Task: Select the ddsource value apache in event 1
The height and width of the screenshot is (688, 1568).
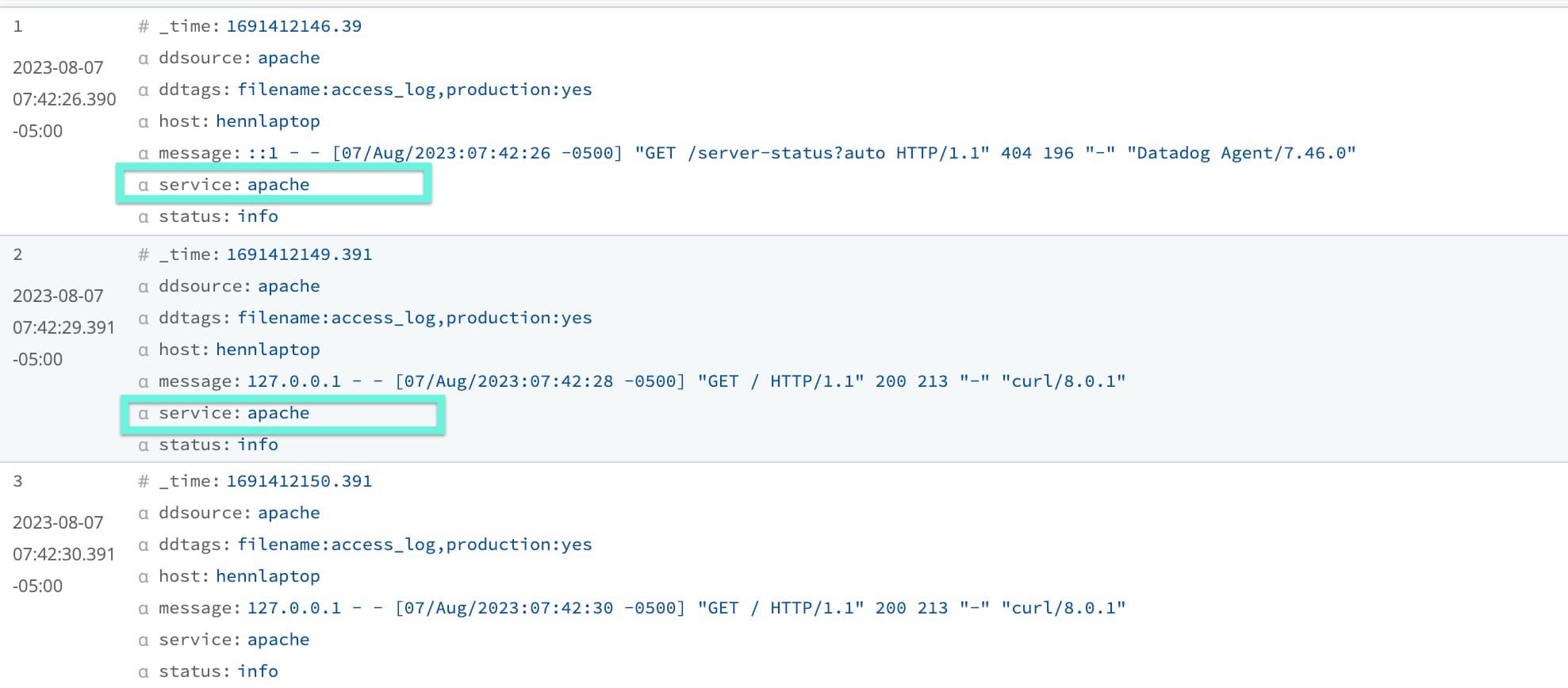Action: [289, 58]
